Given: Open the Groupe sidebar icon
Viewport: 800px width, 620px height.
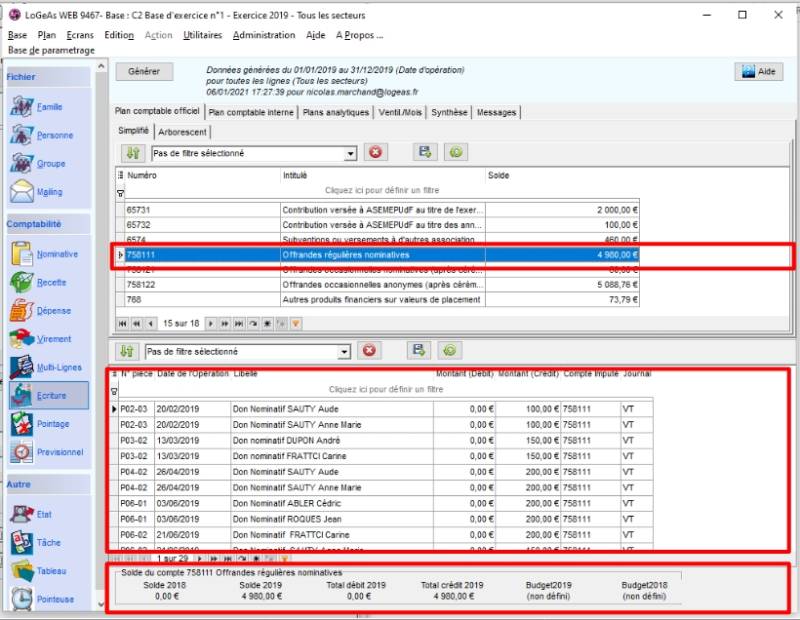Looking at the screenshot, I should point(22,163).
